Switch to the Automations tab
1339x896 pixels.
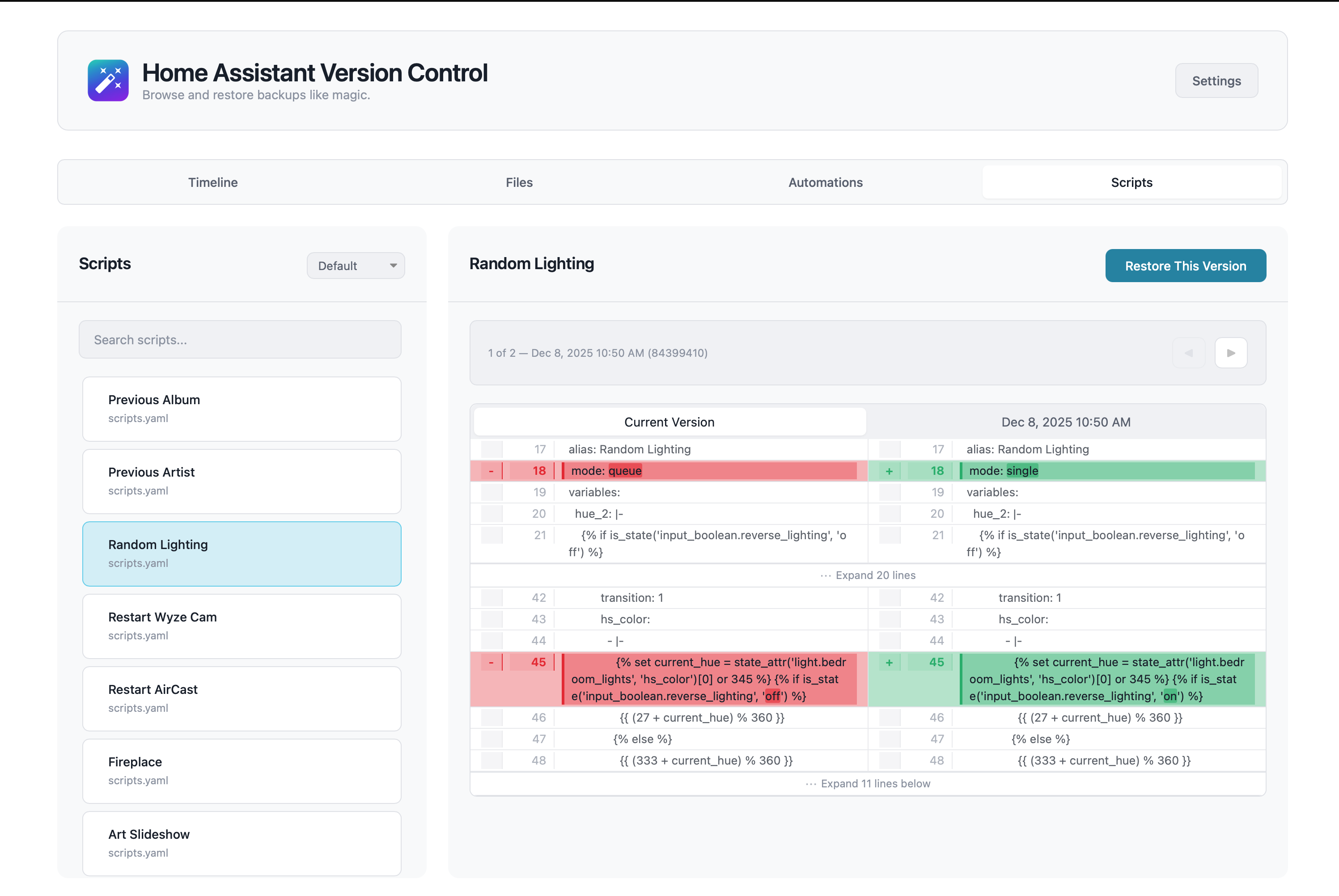coord(825,182)
